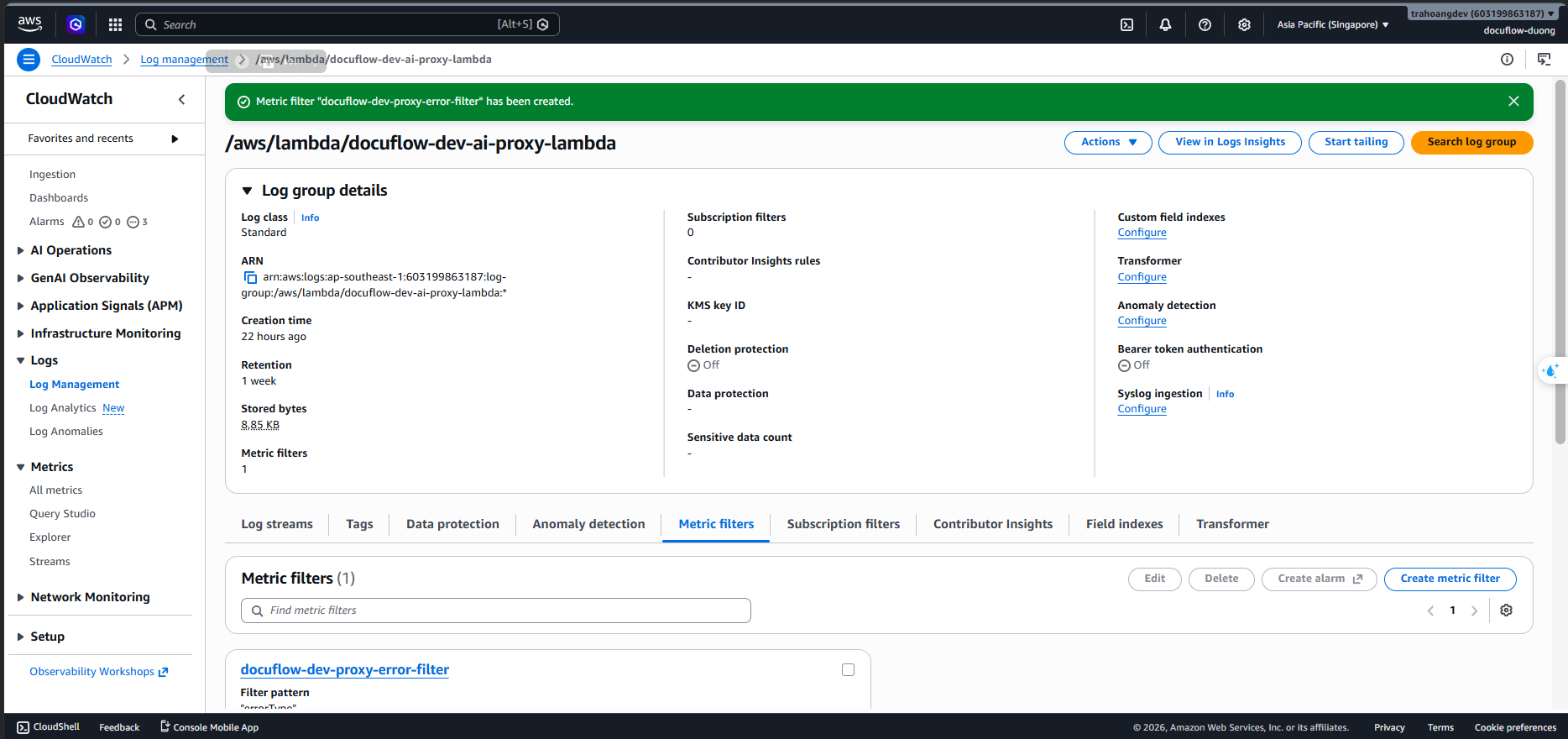Open the tutorials panel icon at top right
Image resolution: width=1568 pixels, height=739 pixels.
tap(1544, 59)
